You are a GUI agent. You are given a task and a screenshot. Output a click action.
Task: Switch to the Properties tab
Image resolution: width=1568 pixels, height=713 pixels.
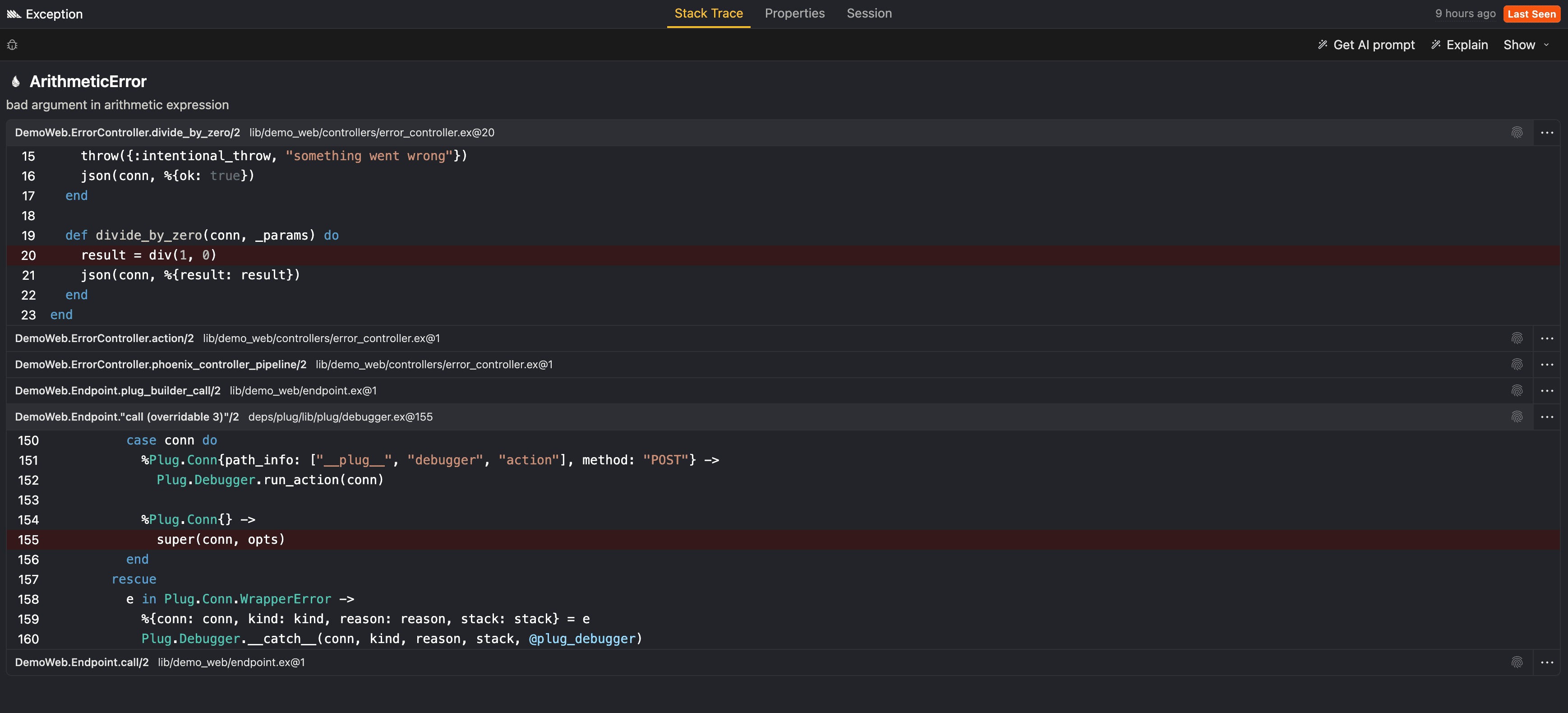point(794,14)
